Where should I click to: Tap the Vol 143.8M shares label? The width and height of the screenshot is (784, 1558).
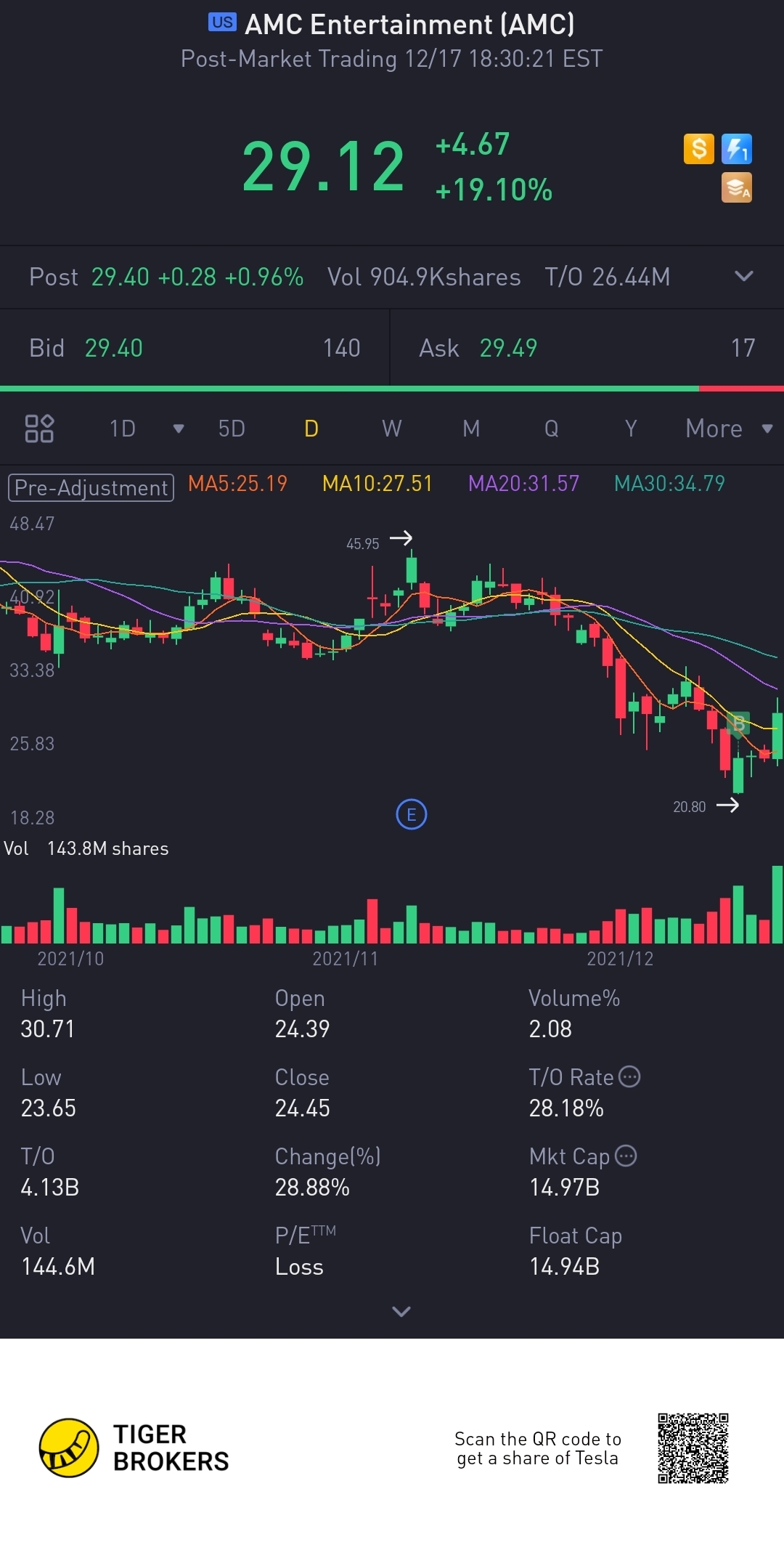pos(86,848)
